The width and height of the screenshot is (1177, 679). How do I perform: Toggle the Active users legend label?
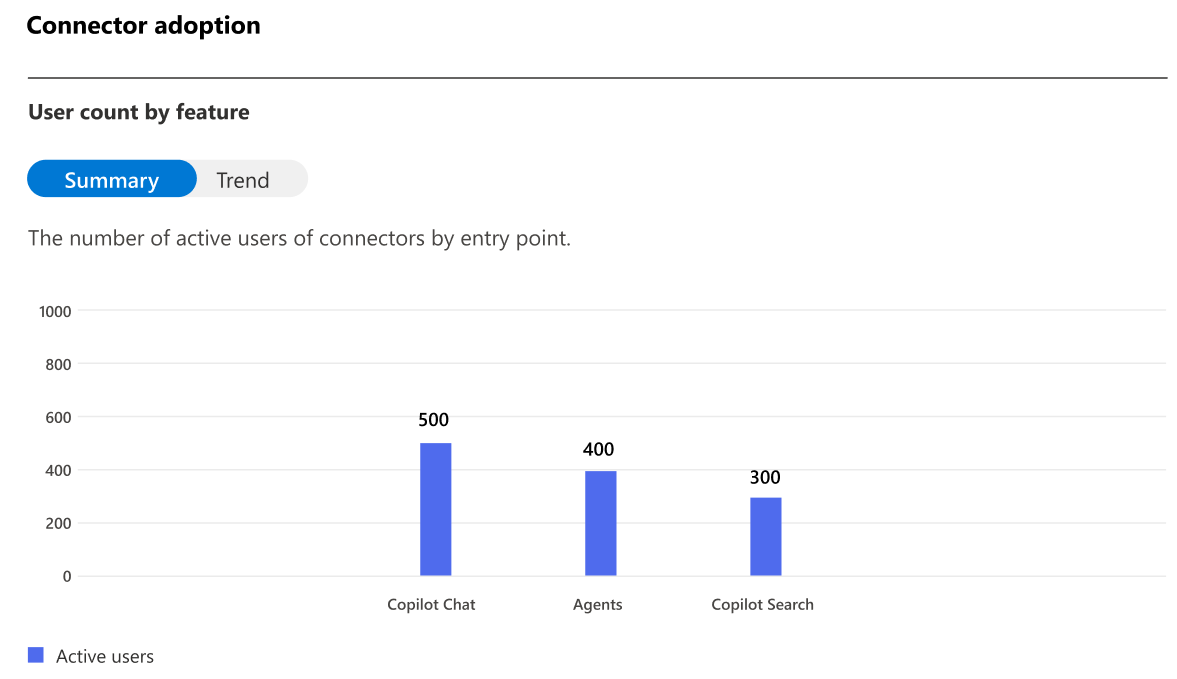(x=105, y=656)
